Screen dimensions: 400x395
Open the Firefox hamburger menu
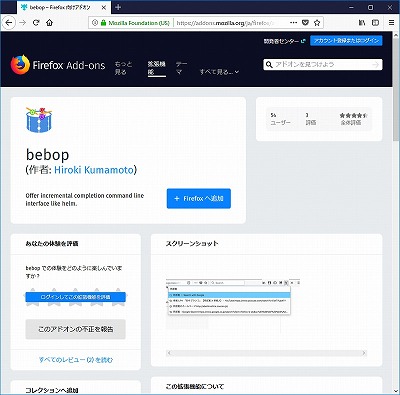392,23
